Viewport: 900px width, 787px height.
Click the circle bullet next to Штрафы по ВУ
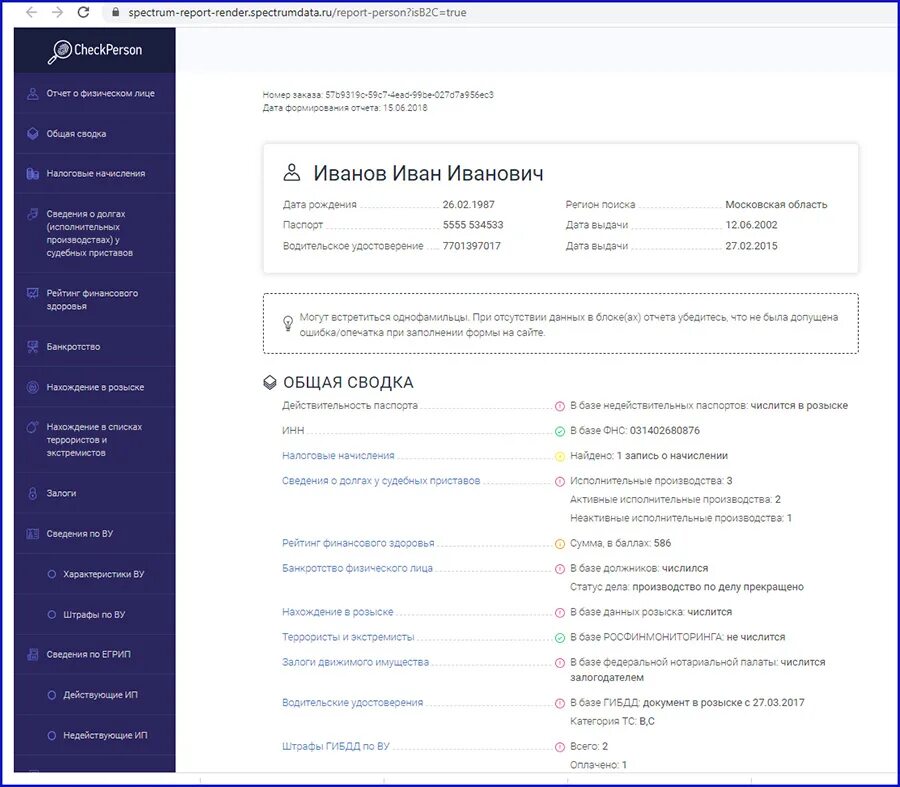coord(52,615)
